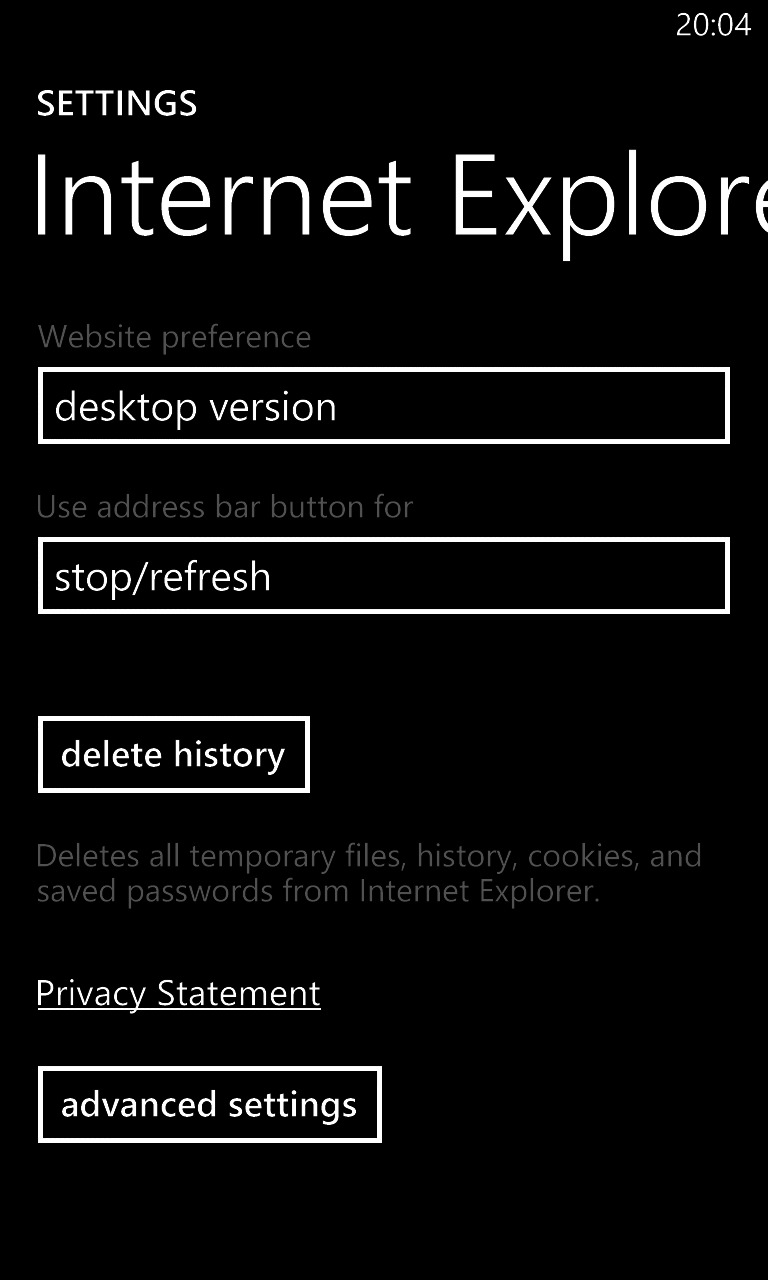Tap the system time display
768x1280 pixels.
(x=713, y=25)
